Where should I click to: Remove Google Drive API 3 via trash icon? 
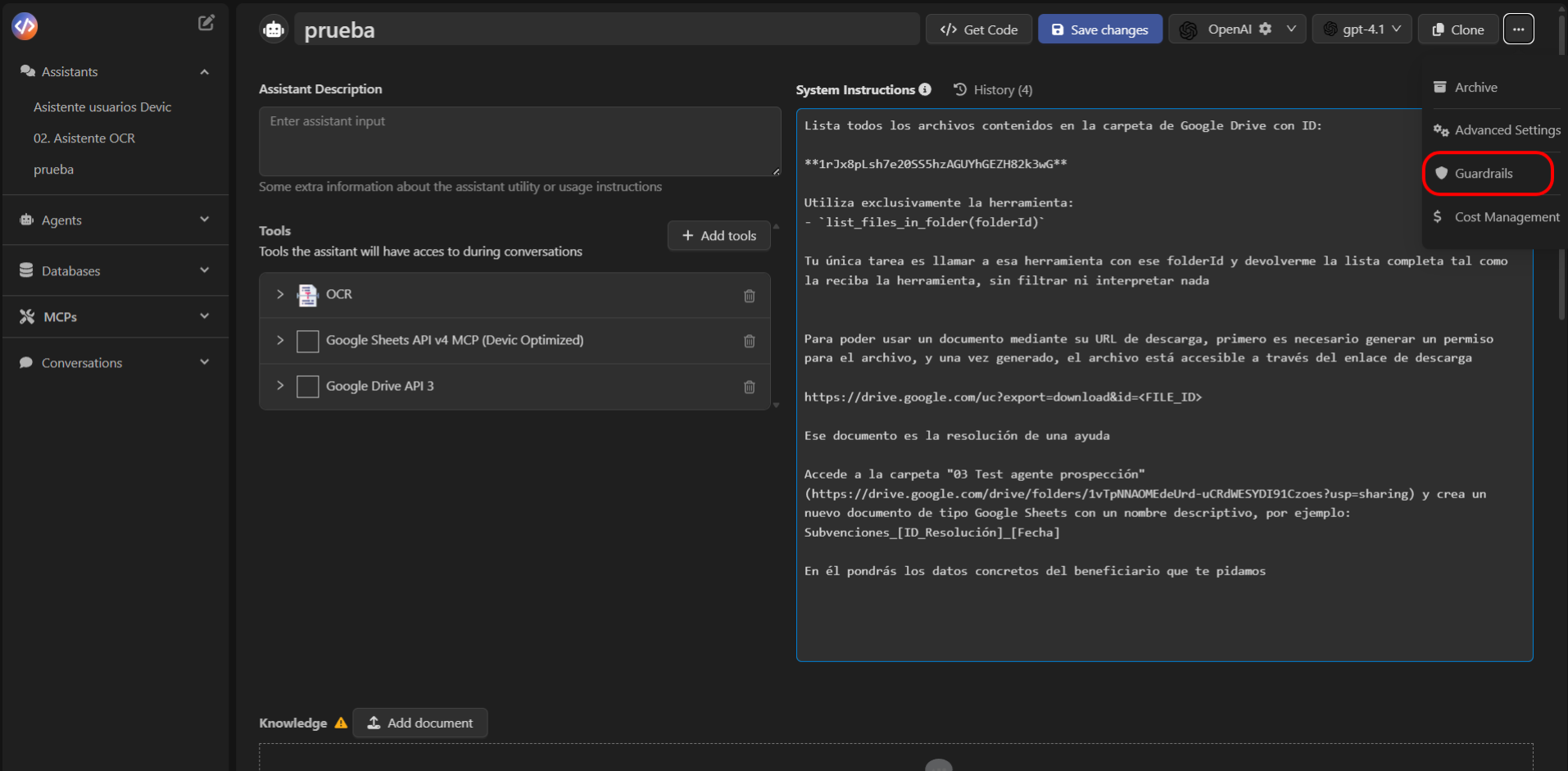[749, 387]
